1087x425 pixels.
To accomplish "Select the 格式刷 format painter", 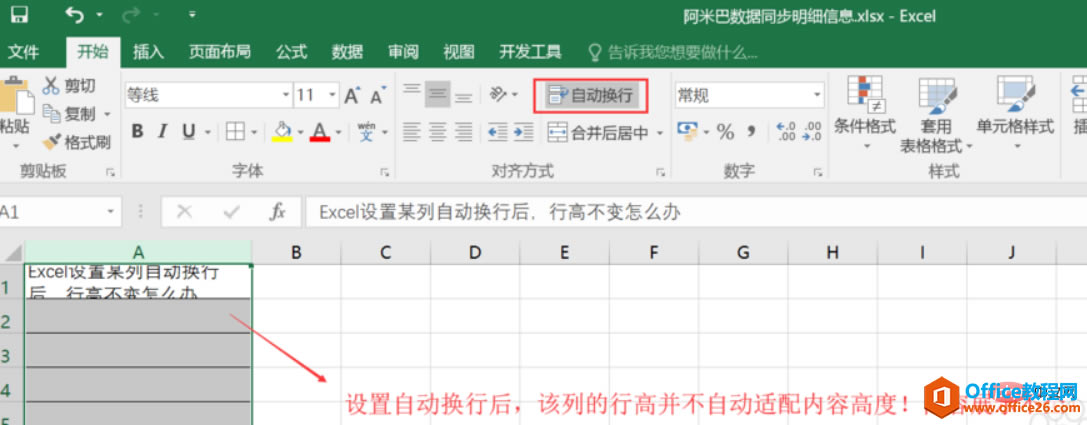I will click(x=76, y=143).
